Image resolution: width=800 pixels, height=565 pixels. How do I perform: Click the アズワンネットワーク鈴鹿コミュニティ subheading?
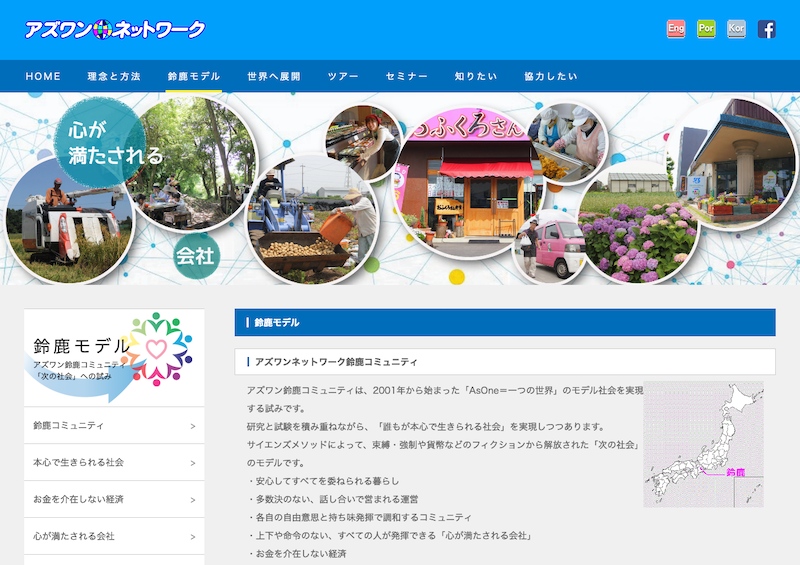coord(505,362)
